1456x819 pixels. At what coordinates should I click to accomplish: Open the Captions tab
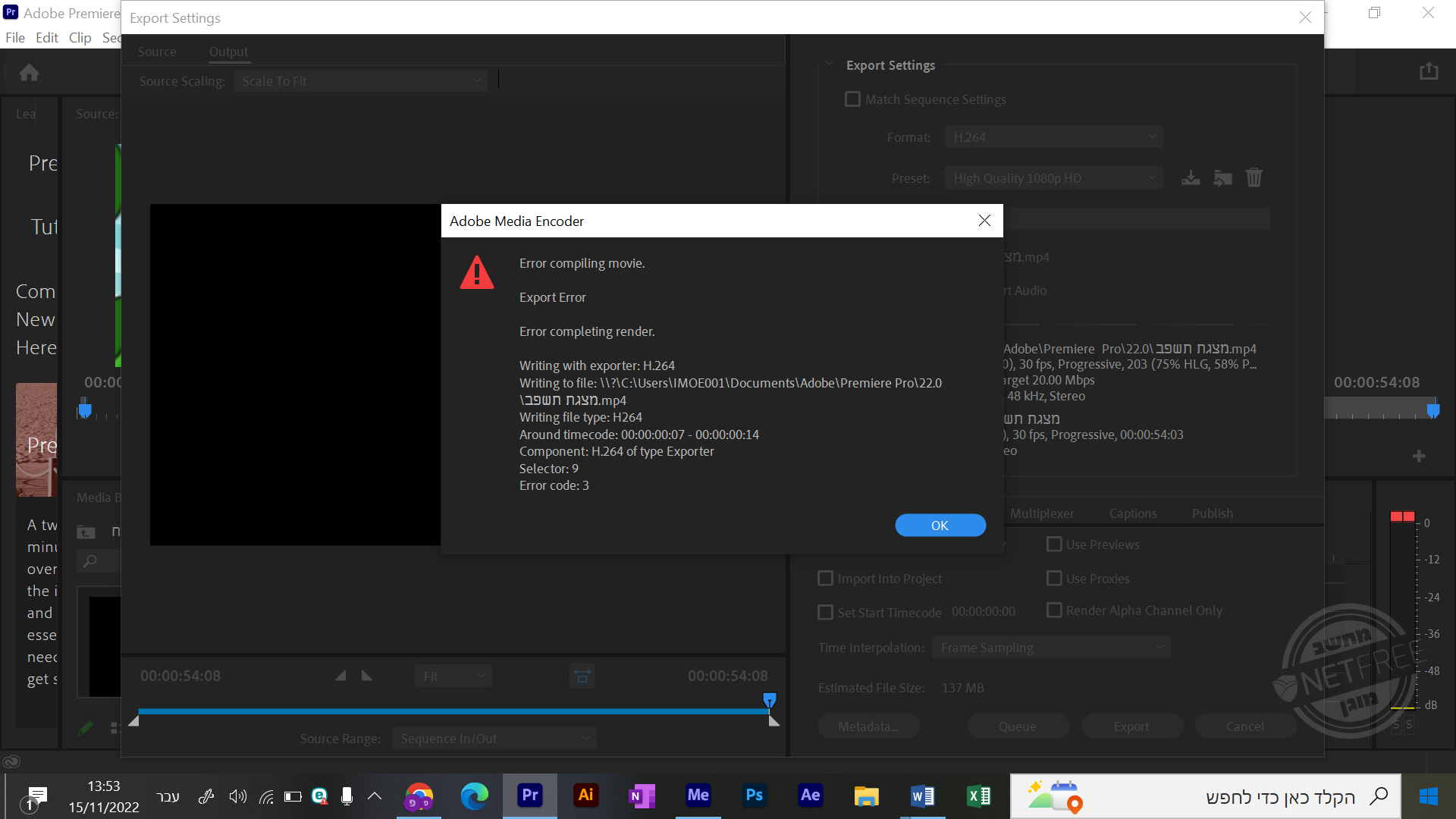1132,513
